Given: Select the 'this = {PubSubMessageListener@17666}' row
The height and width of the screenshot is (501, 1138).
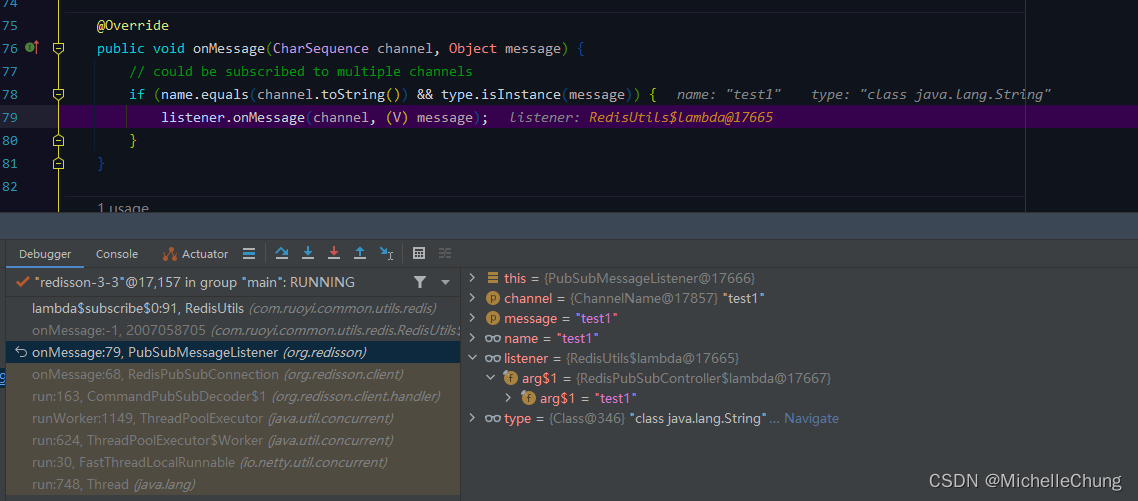Looking at the screenshot, I should click(799, 278).
